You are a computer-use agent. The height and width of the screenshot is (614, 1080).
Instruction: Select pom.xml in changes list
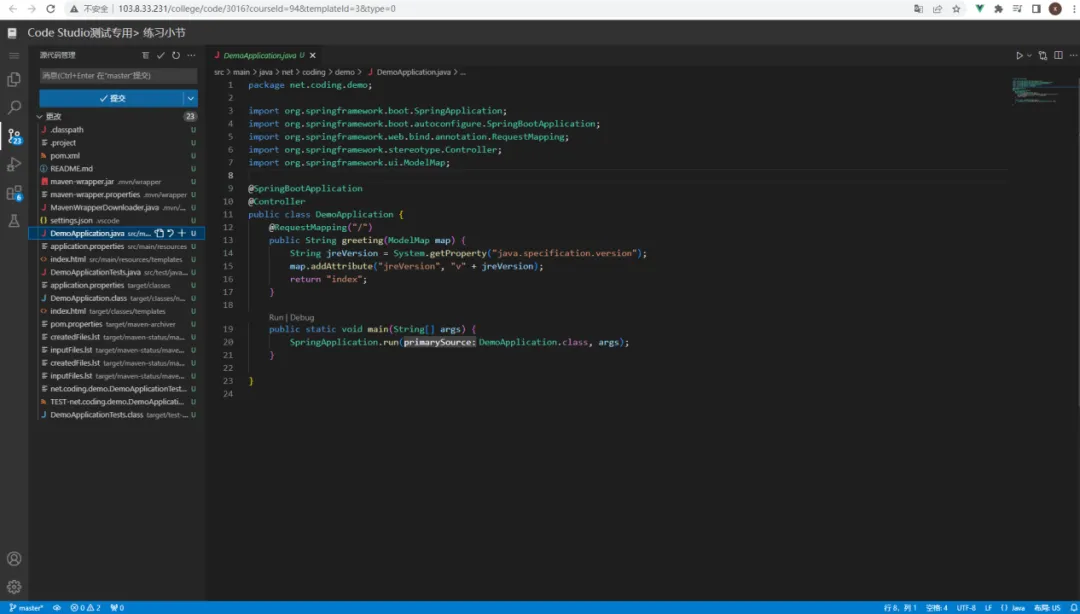coord(117,156)
